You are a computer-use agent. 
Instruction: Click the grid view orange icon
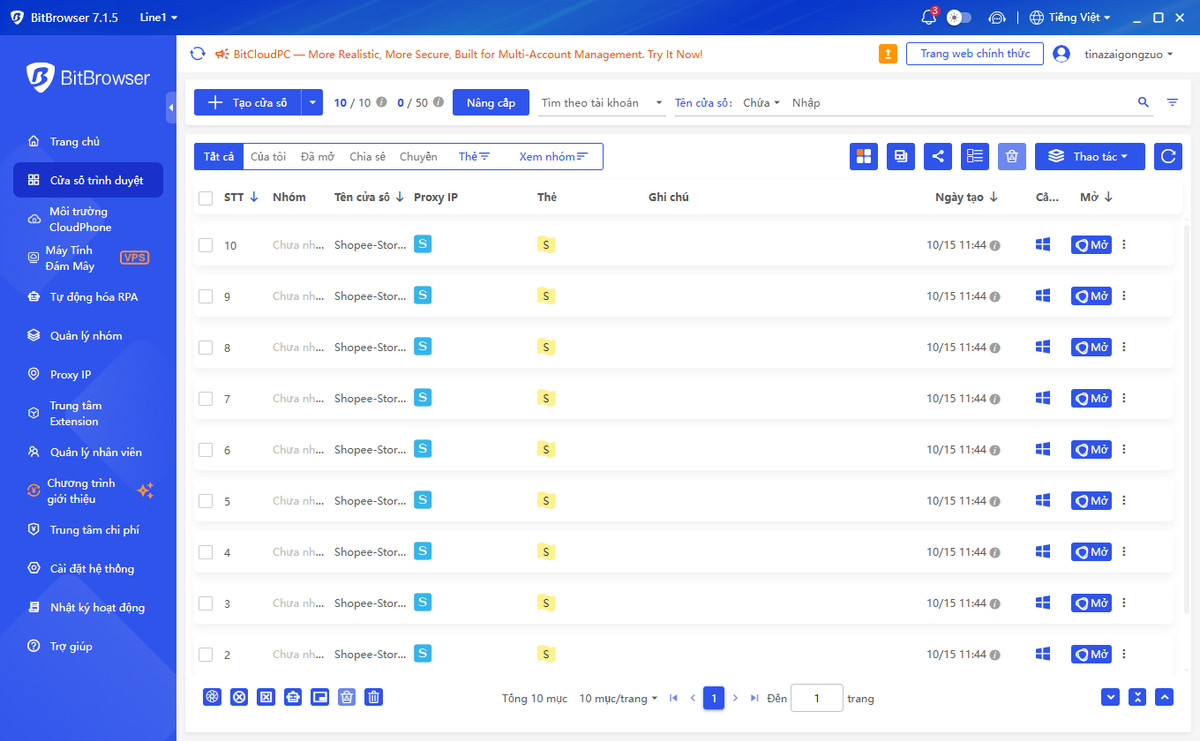click(x=864, y=156)
